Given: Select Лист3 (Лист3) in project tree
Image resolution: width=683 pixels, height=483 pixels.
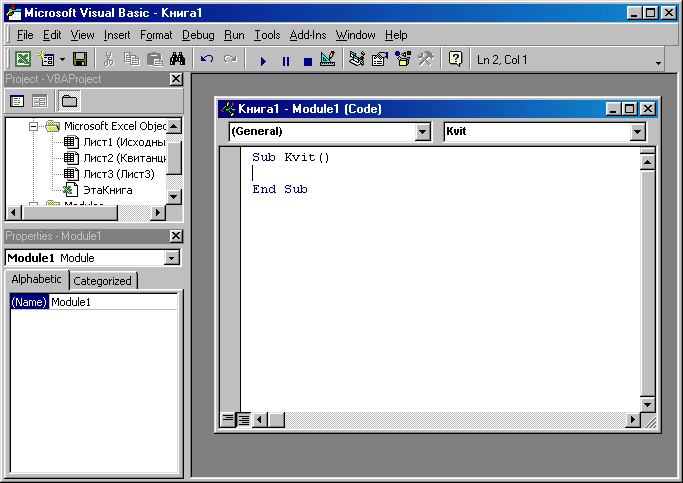Looking at the screenshot, I should click(119, 174).
